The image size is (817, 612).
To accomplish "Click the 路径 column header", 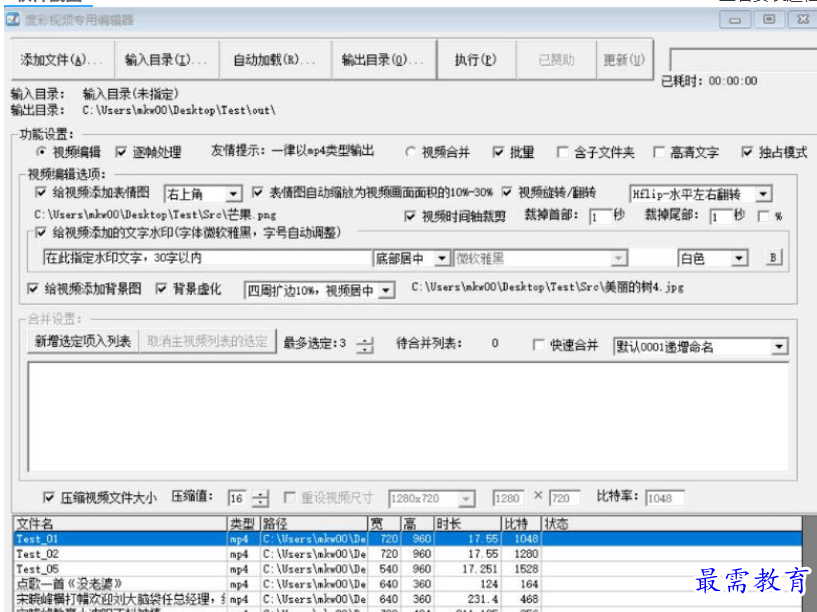I will click(x=314, y=523).
